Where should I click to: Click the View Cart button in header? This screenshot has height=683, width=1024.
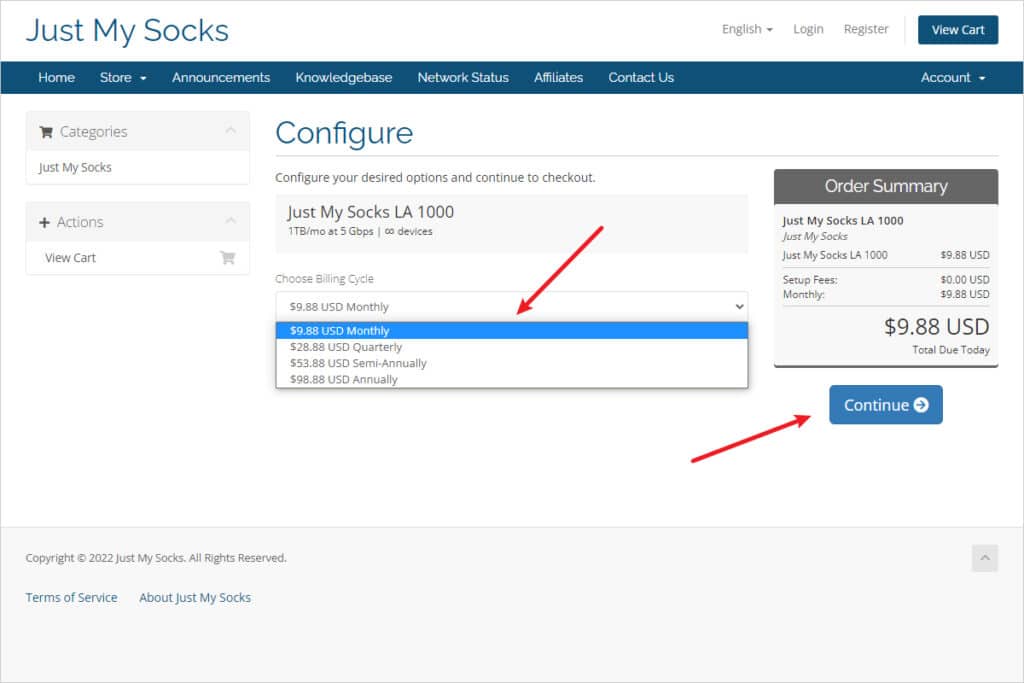[x=958, y=30]
